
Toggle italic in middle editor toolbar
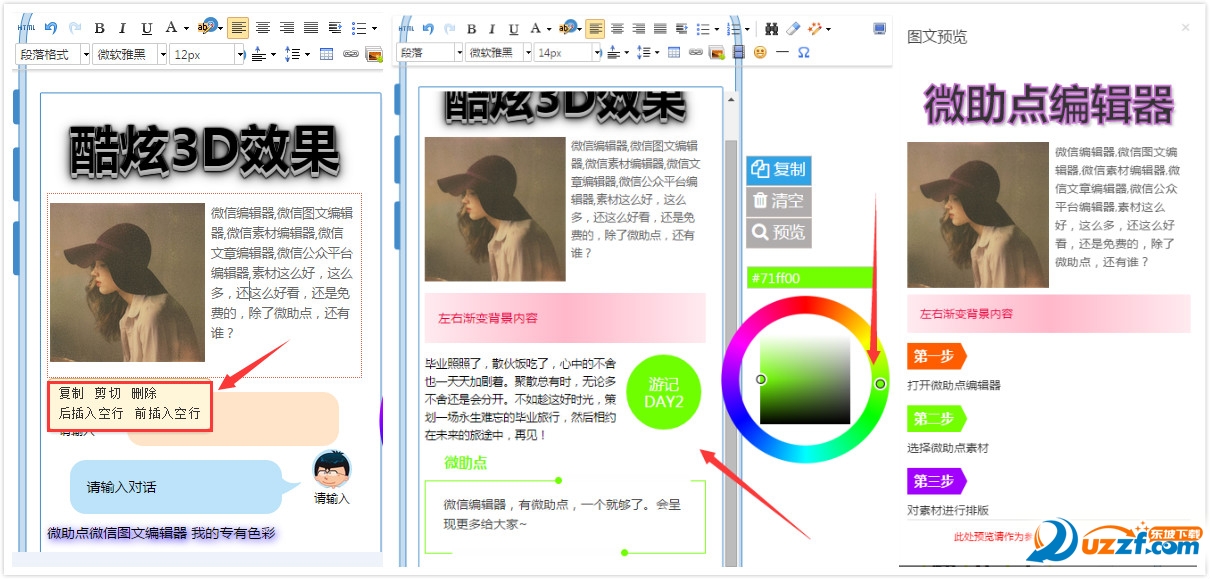click(x=493, y=28)
